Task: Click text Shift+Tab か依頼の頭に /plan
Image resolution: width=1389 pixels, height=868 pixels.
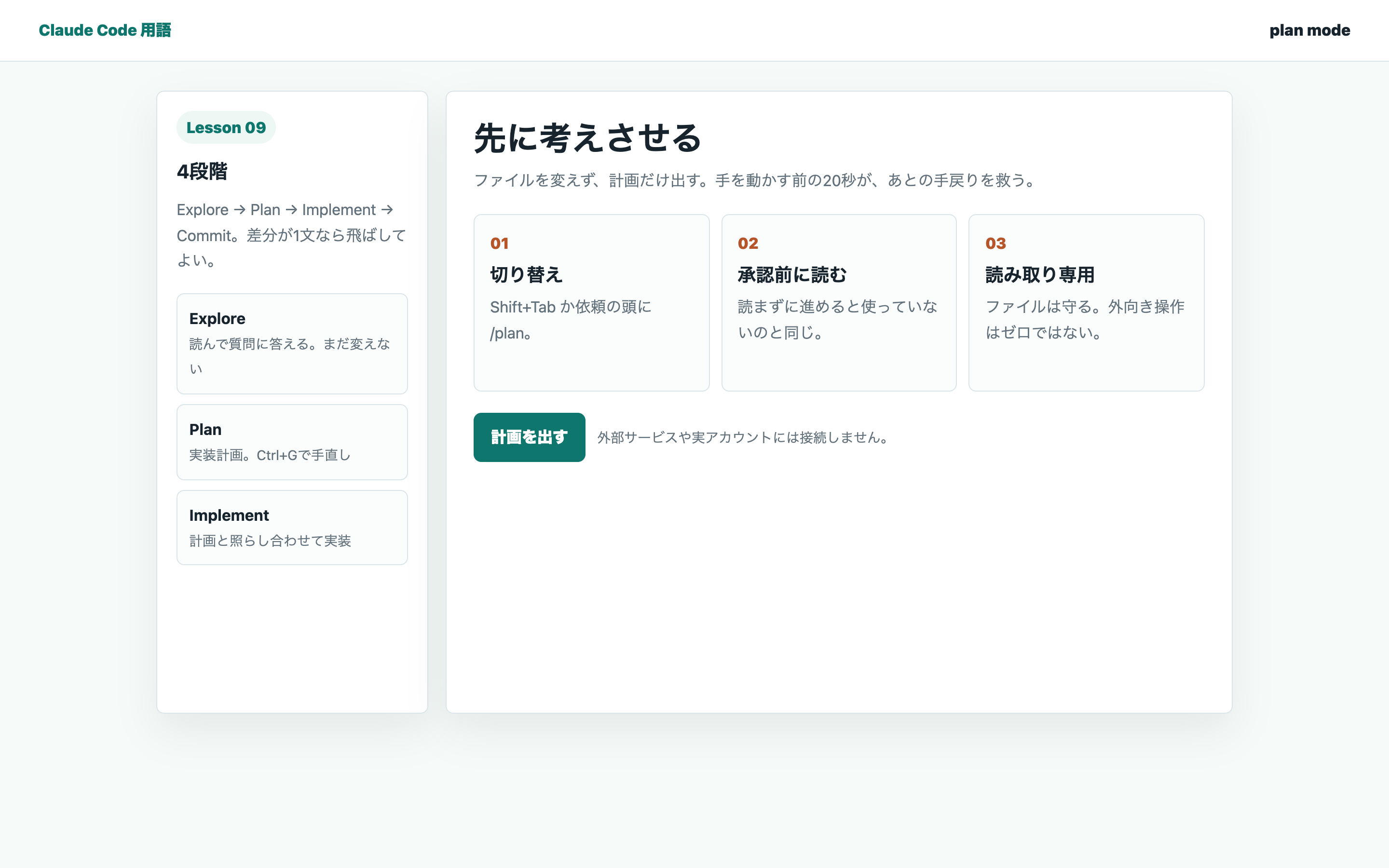Action: coord(571,320)
